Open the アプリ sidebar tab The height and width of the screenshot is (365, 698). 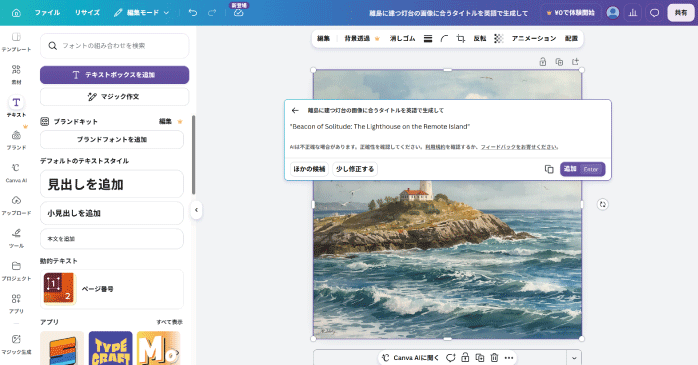pos(16,303)
